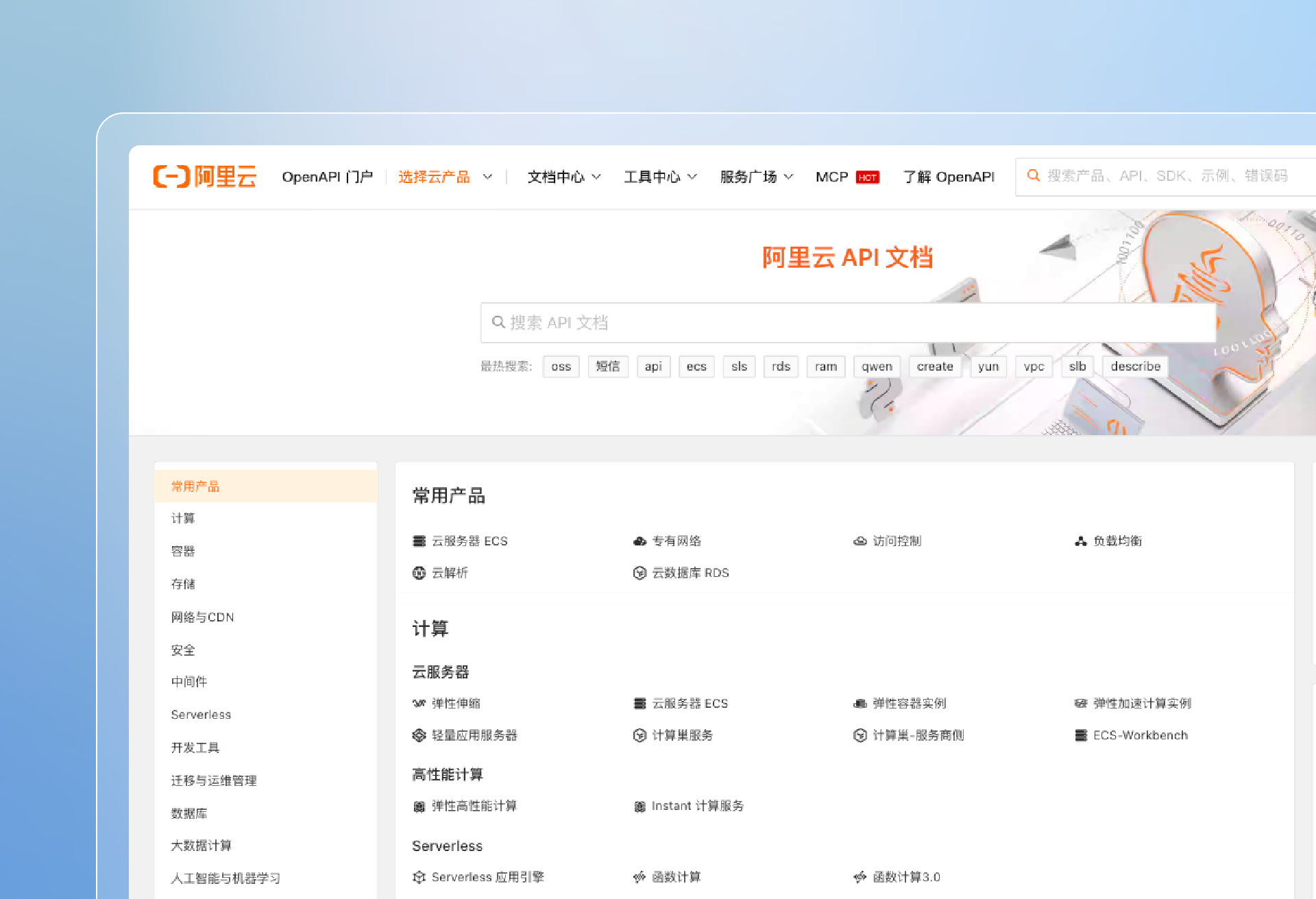Screen dimensions: 1316x899
Task: Click the 专有网络 cloud icon
Action: (639, 541)
